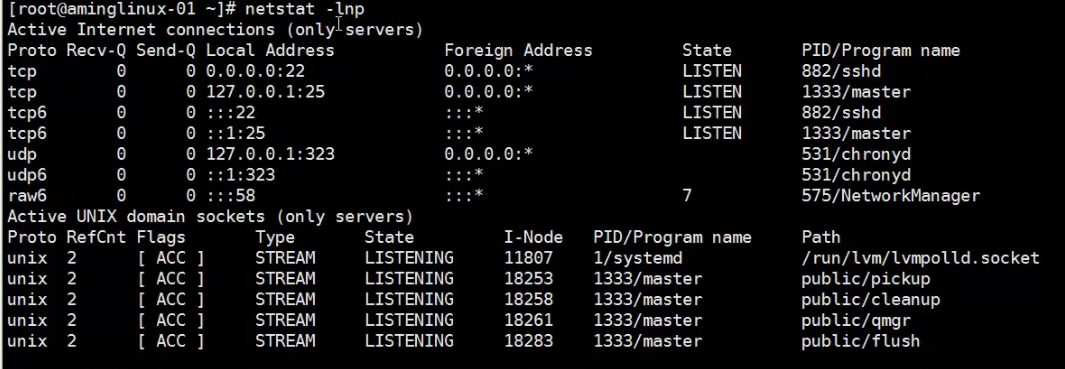This screenshot has height=369, width=1065.
Task: Click state value "7" in raw6 row
Action: click(x=687, y=196)
